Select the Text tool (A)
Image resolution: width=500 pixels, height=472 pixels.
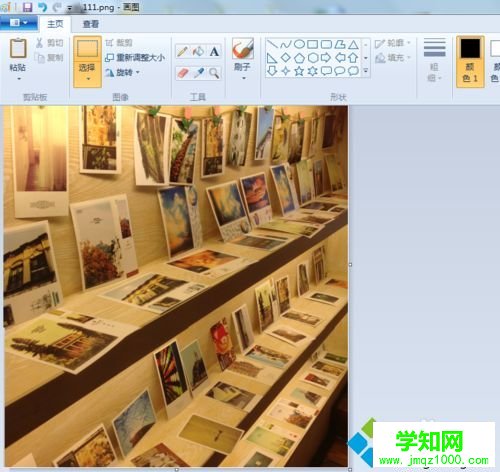coord(214,51)
